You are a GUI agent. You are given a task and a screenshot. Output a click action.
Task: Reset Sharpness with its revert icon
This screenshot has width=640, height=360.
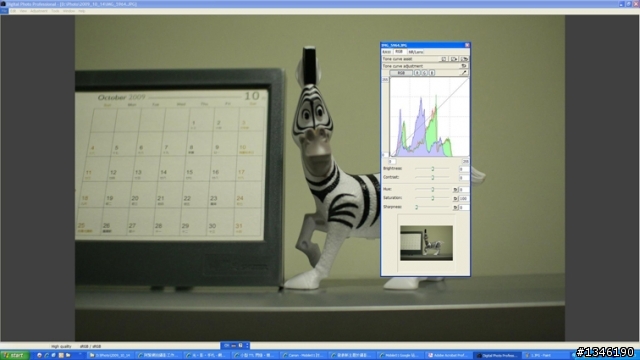pos(455,207)
